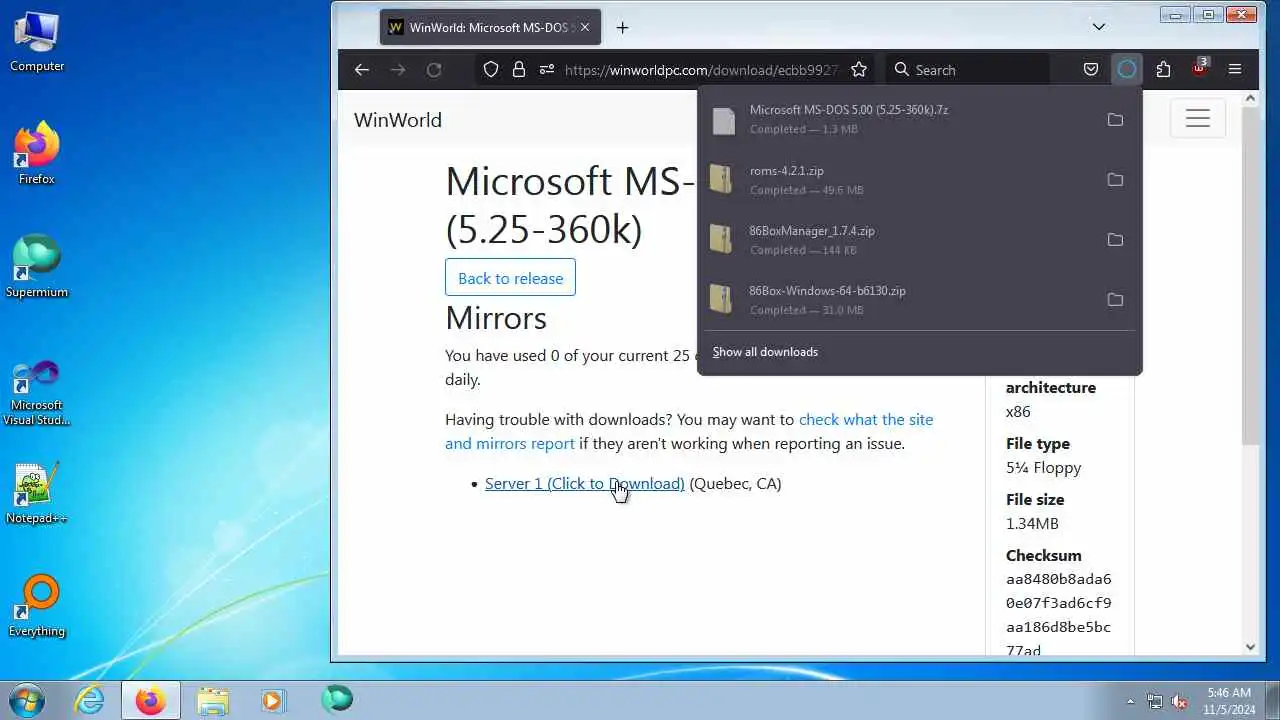Select the Notepad++ desktop shortcut
The height and width of the screenshot is (720, 1280).
click(37, 494)
